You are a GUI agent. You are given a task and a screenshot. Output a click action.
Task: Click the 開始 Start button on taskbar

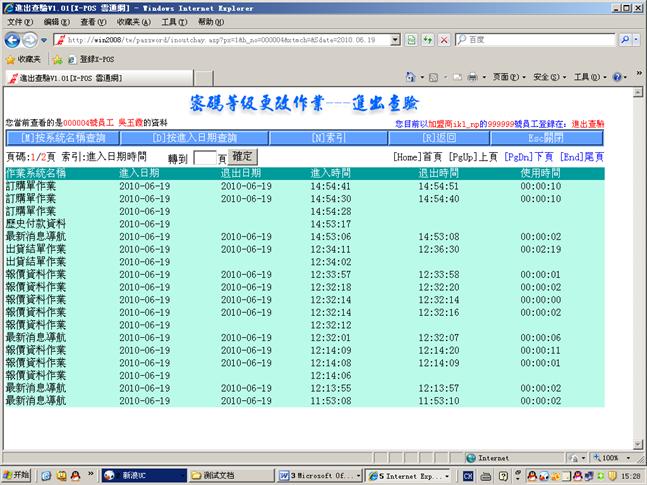(18, 475)
